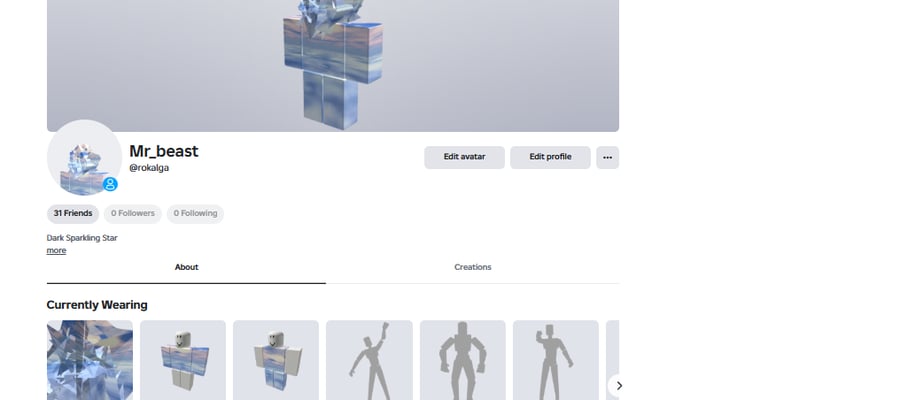This screenshot has width=900, height=400.
Task: Click the circular profile avatar headshot
Action: (x=84, y=157)
